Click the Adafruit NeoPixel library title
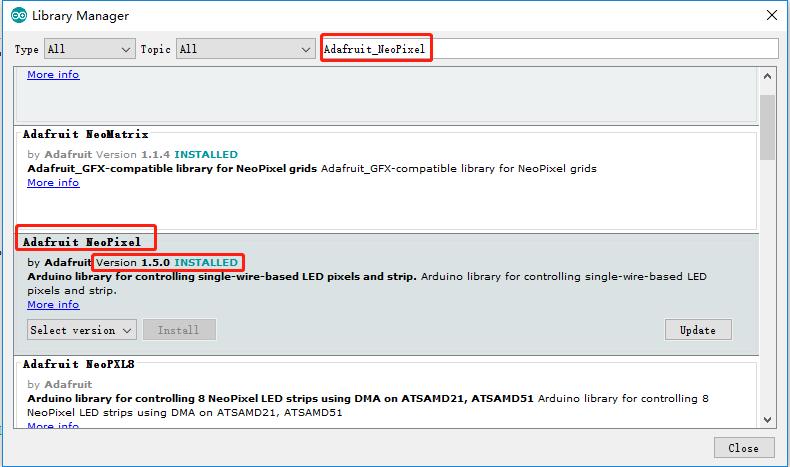 click(88, 241)
